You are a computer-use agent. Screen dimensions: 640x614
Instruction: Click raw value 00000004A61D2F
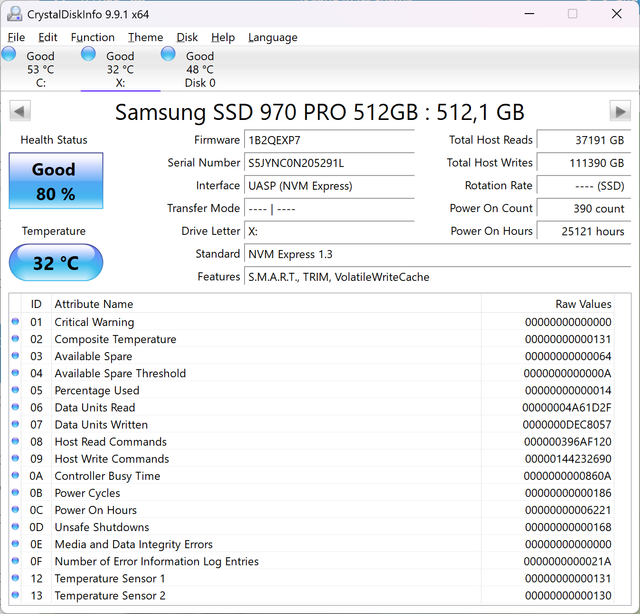click(567, 408)
